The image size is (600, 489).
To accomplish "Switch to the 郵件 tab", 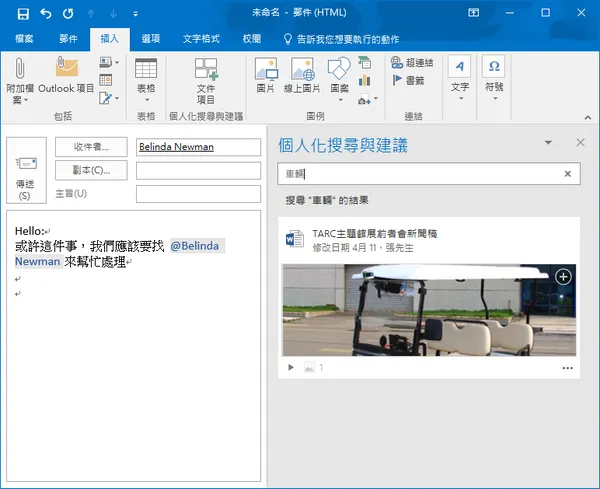I will click(x=68, y=39).
